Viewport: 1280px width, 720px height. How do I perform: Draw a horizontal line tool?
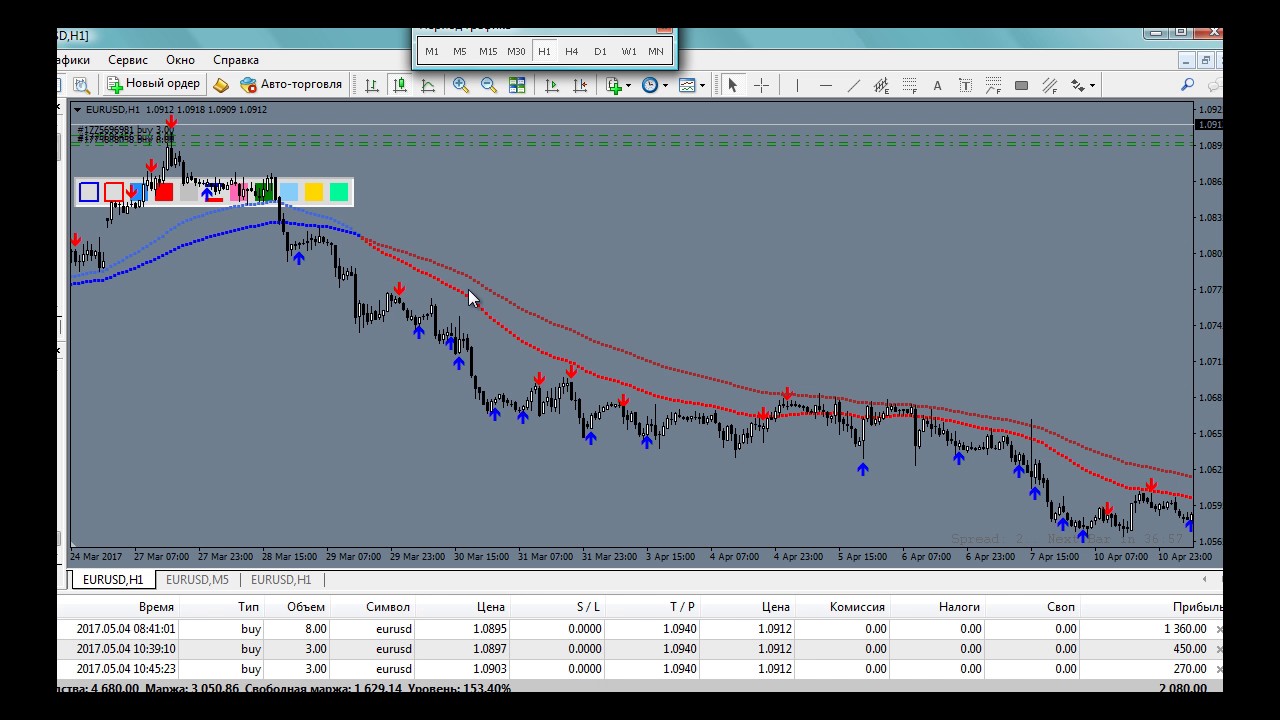tap(825, 85)
